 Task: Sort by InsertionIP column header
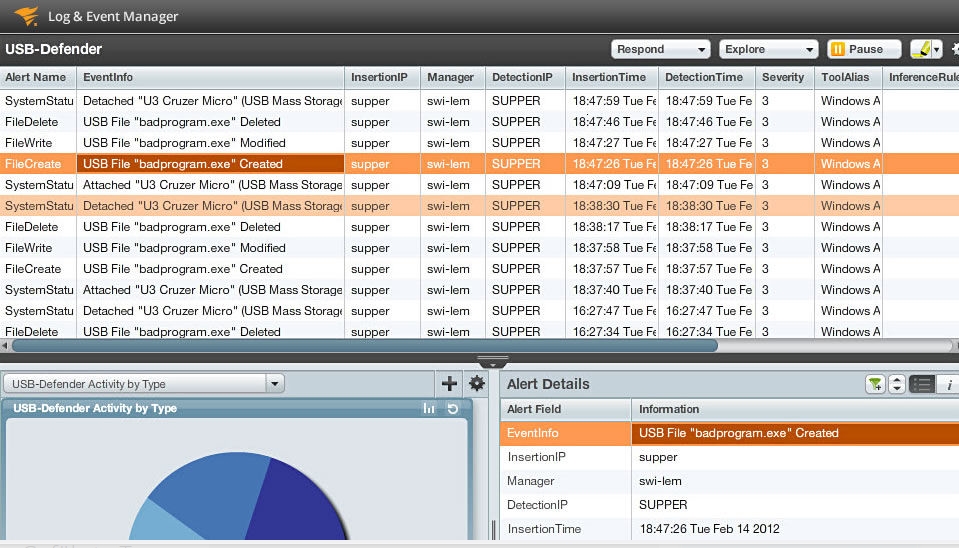[x=382, y=77]
